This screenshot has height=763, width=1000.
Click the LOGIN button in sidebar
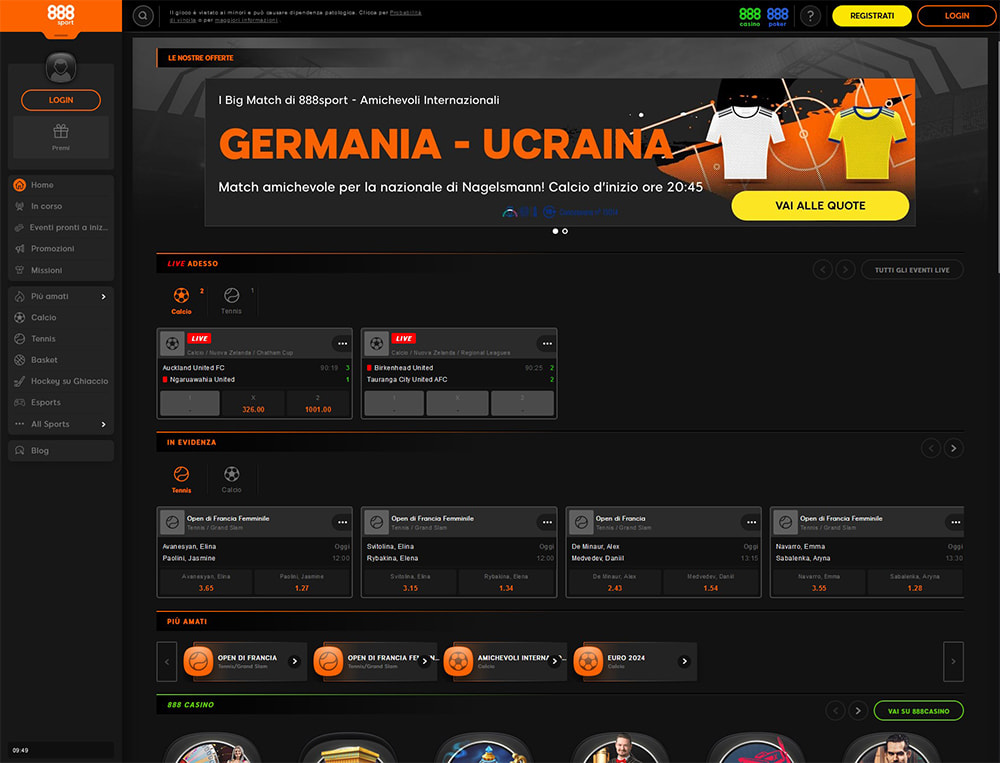point(61,100)
